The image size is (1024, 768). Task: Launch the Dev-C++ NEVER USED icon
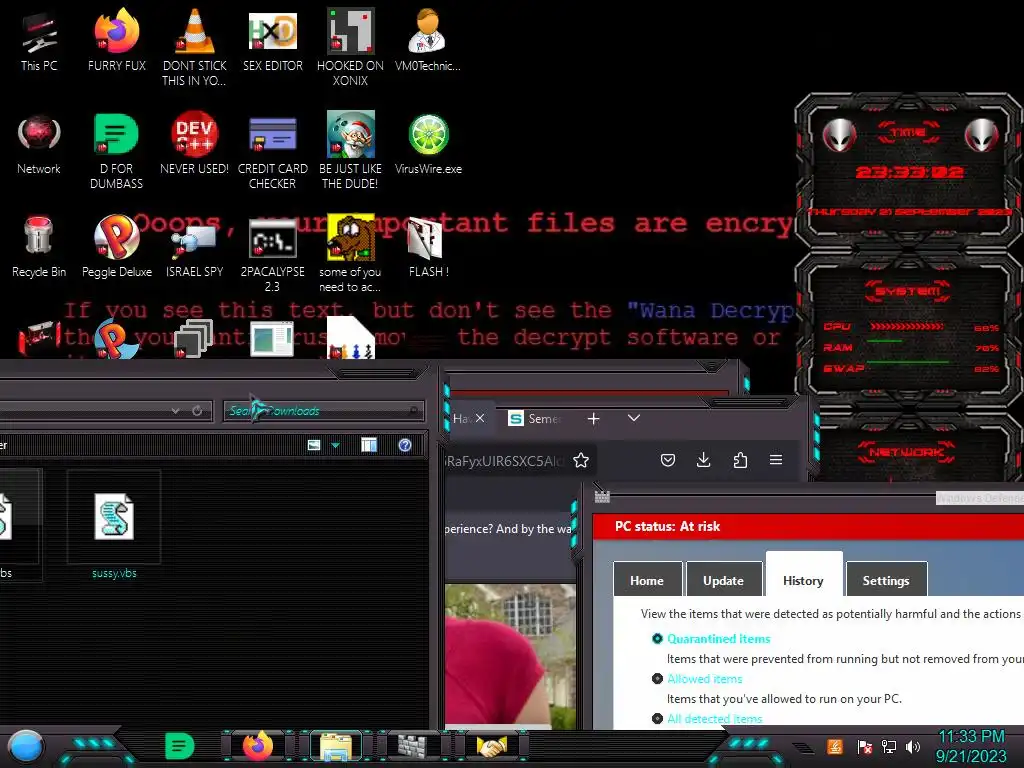tap(195, 144)
